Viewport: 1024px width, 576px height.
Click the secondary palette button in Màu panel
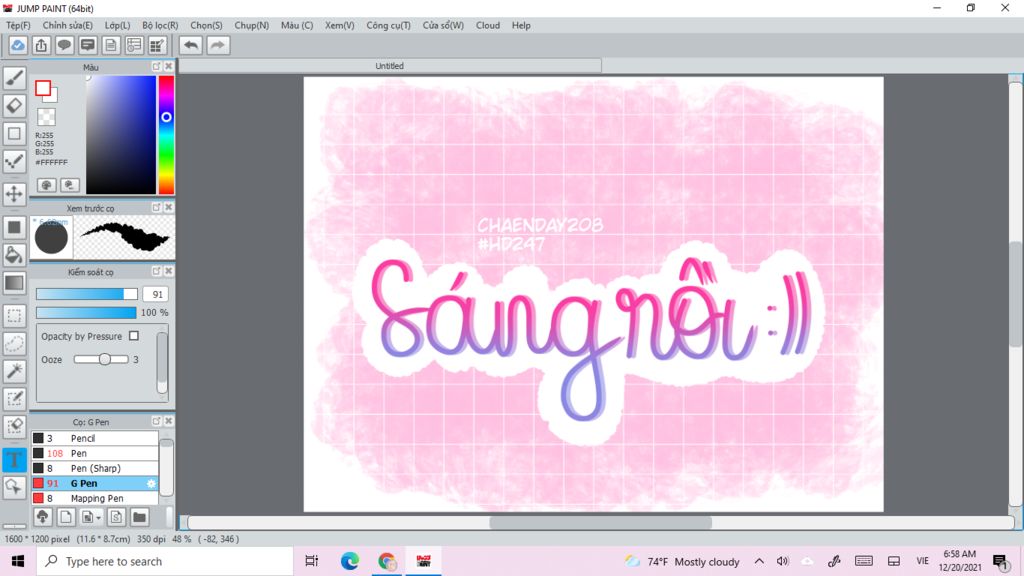(x=70, y=185)
